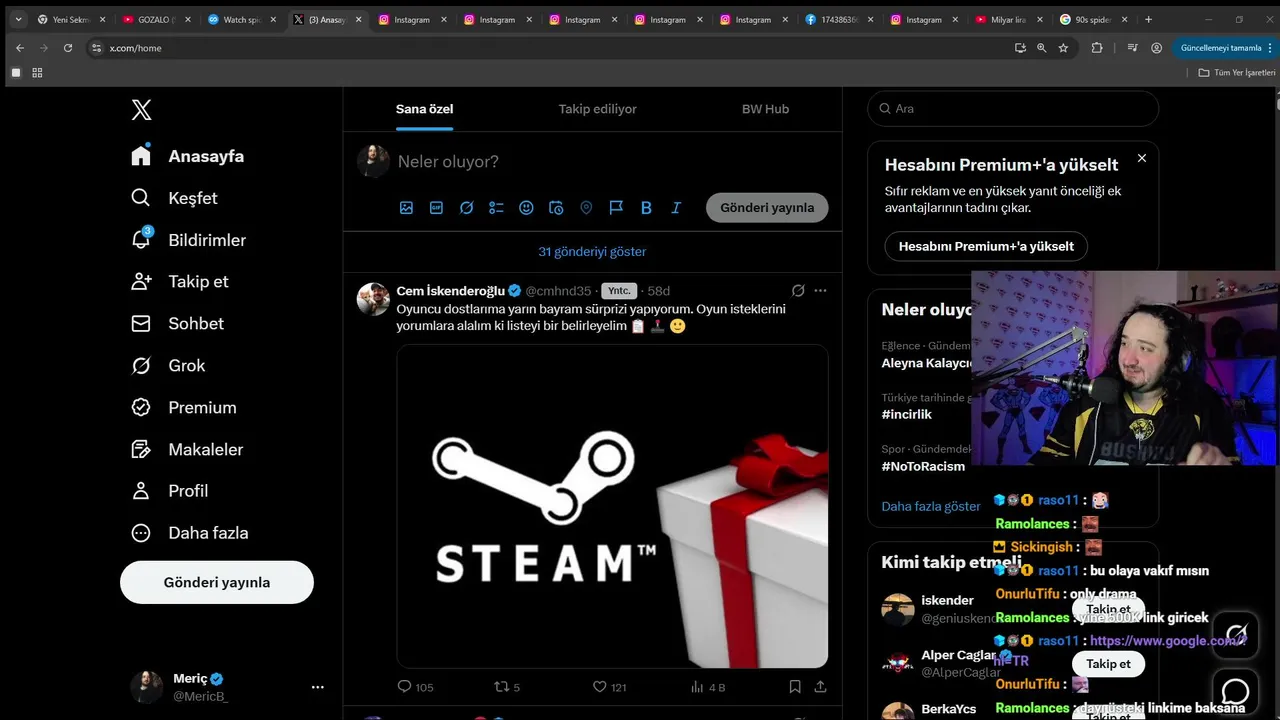Bookmark the Steam gift post

(795, 687)
